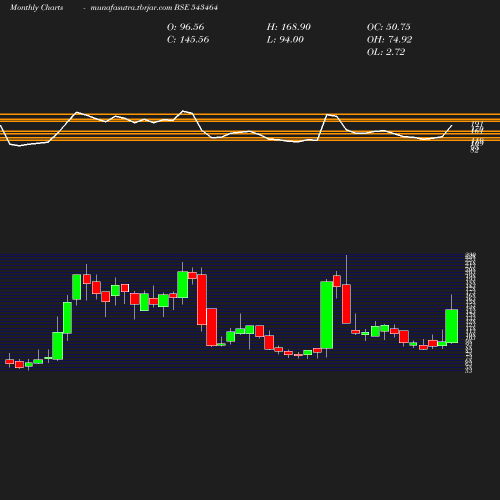
Task: Click the "OH: 74.92" reading
Action: pos(389,39)
